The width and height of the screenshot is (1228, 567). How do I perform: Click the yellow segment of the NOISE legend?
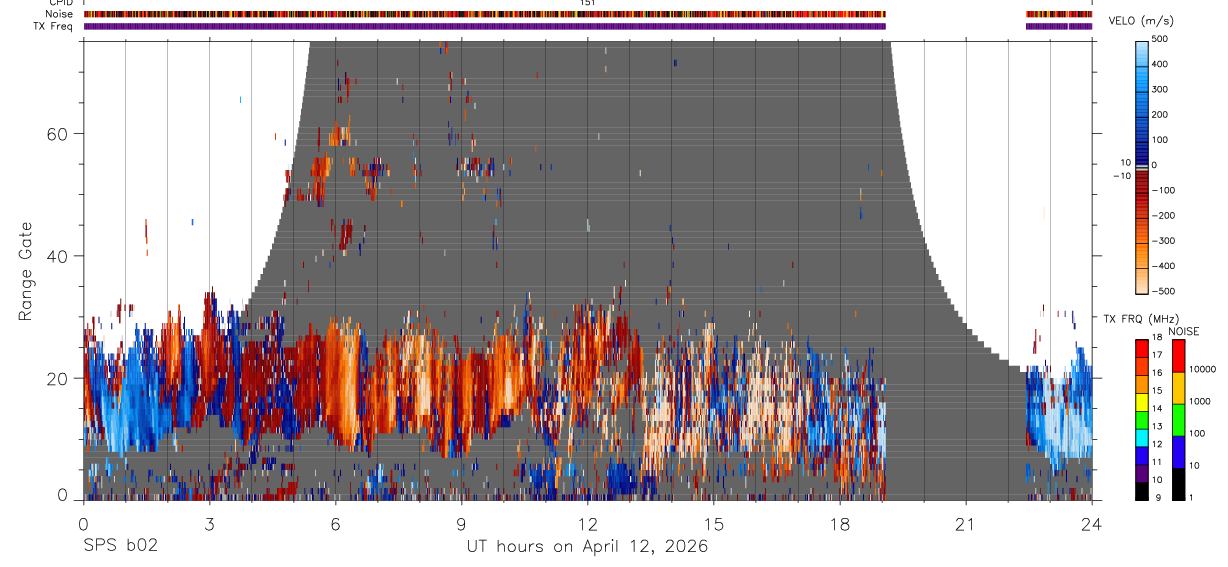1180,387
